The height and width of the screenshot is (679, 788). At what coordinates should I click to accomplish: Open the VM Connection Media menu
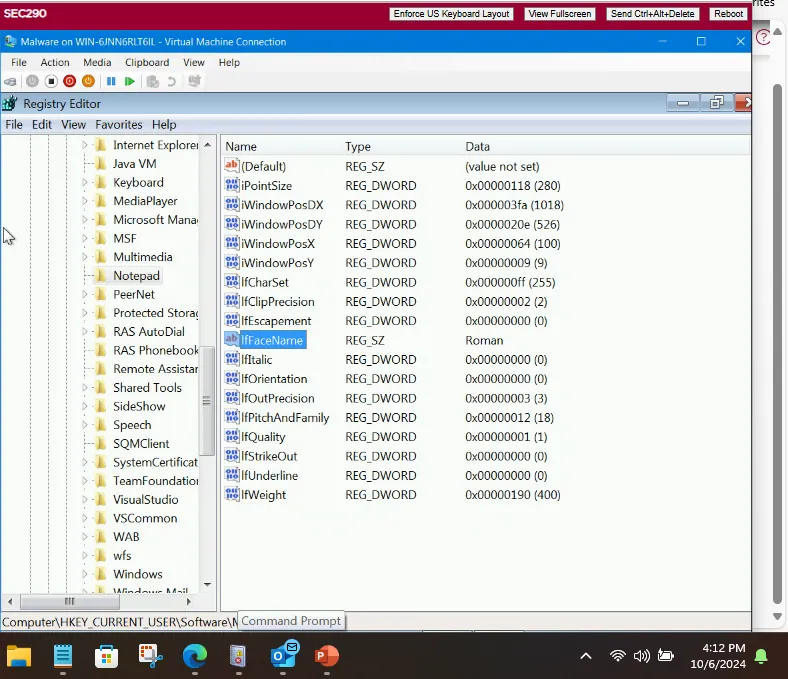(97, 62)
